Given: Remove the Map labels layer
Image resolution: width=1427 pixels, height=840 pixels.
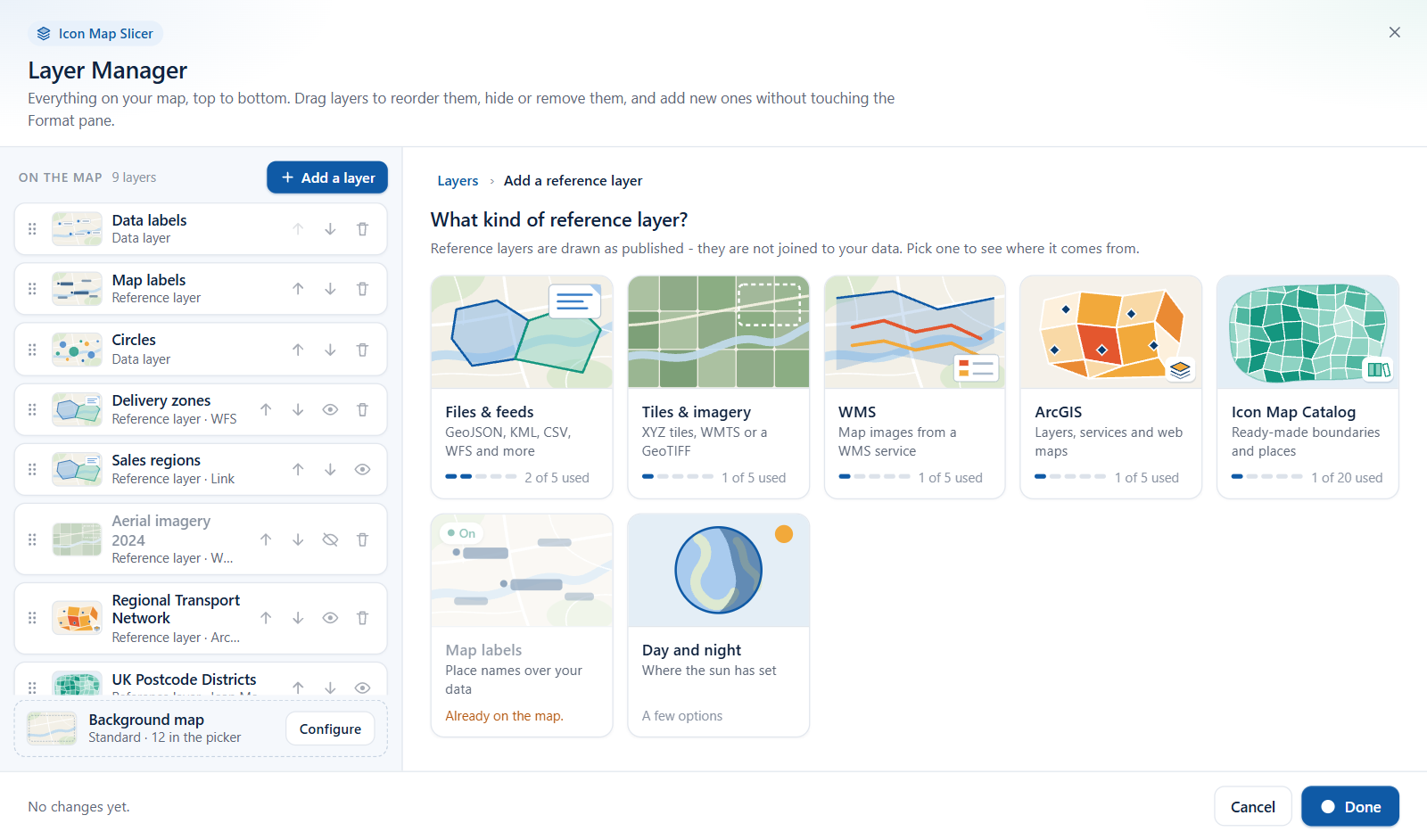Looking at the screenshot, I should (362, 289).
